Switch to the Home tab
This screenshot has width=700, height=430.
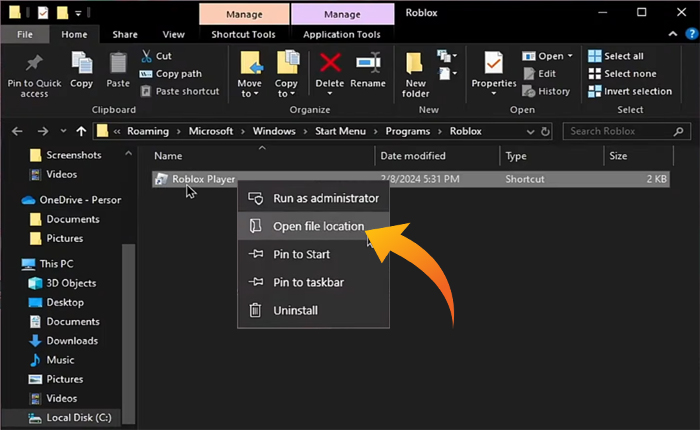coord(74,34)
